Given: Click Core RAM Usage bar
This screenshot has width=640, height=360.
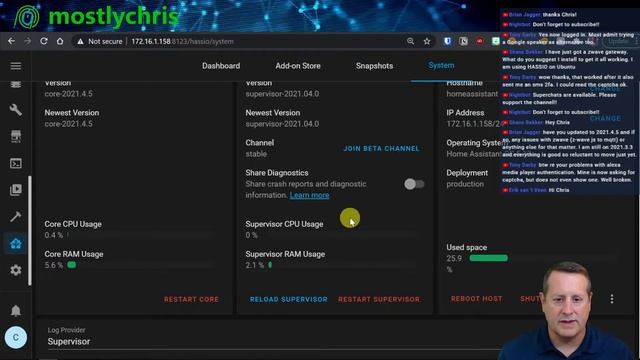Looking at the screenshot, I should pyautogui.click(x=141, y=265).
